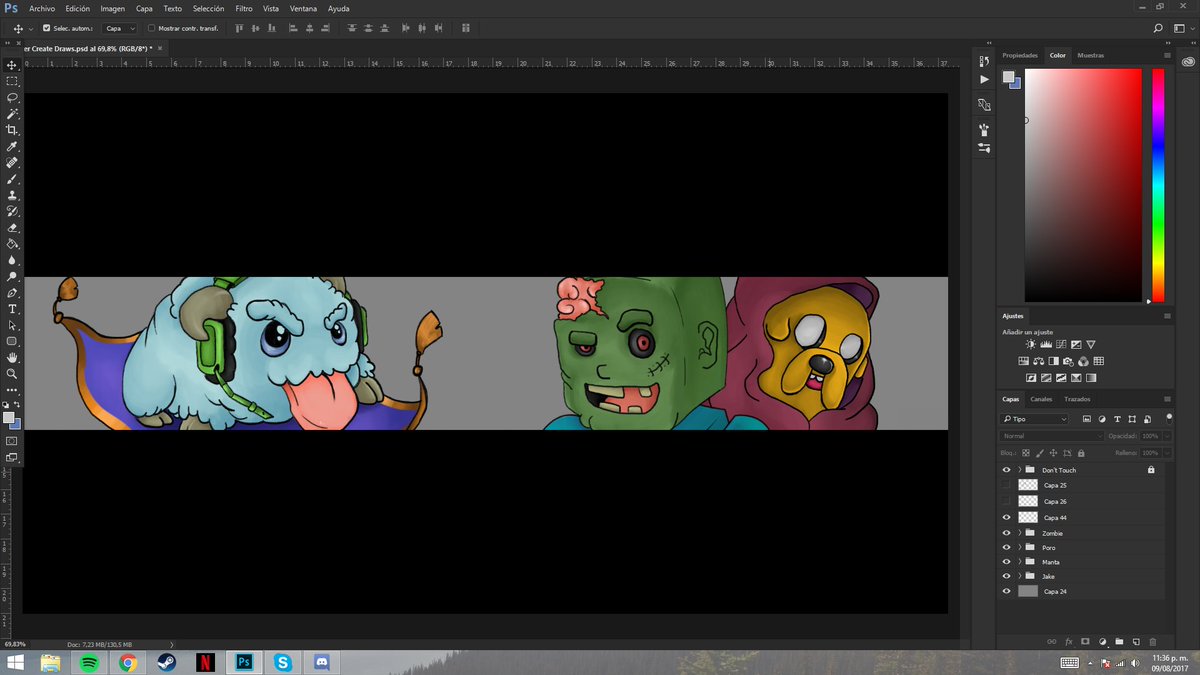Open the Filtro menu
Viewport: 1200px width, 675px height.
point(243,8)
